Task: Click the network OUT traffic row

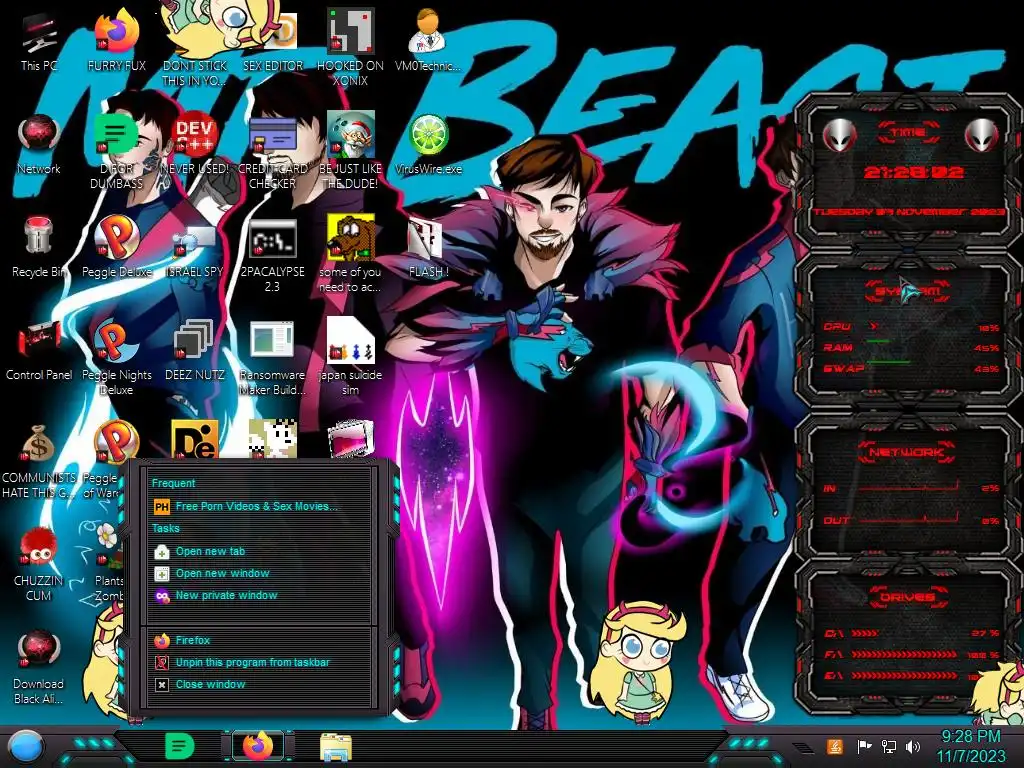Action: pyautogui.click(x=910, y=520)
